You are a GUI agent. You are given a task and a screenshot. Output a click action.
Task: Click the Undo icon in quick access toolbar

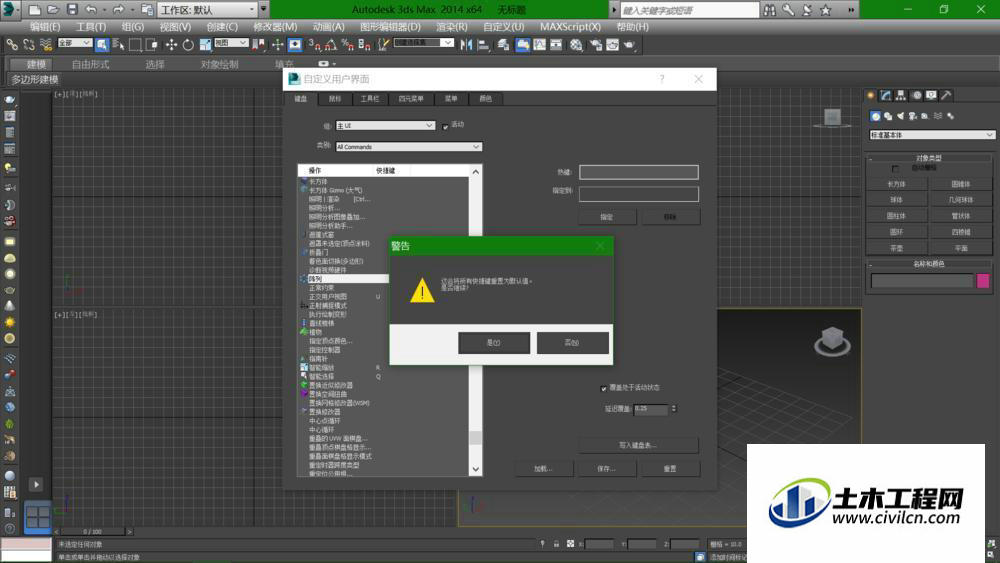click(91, 10)
